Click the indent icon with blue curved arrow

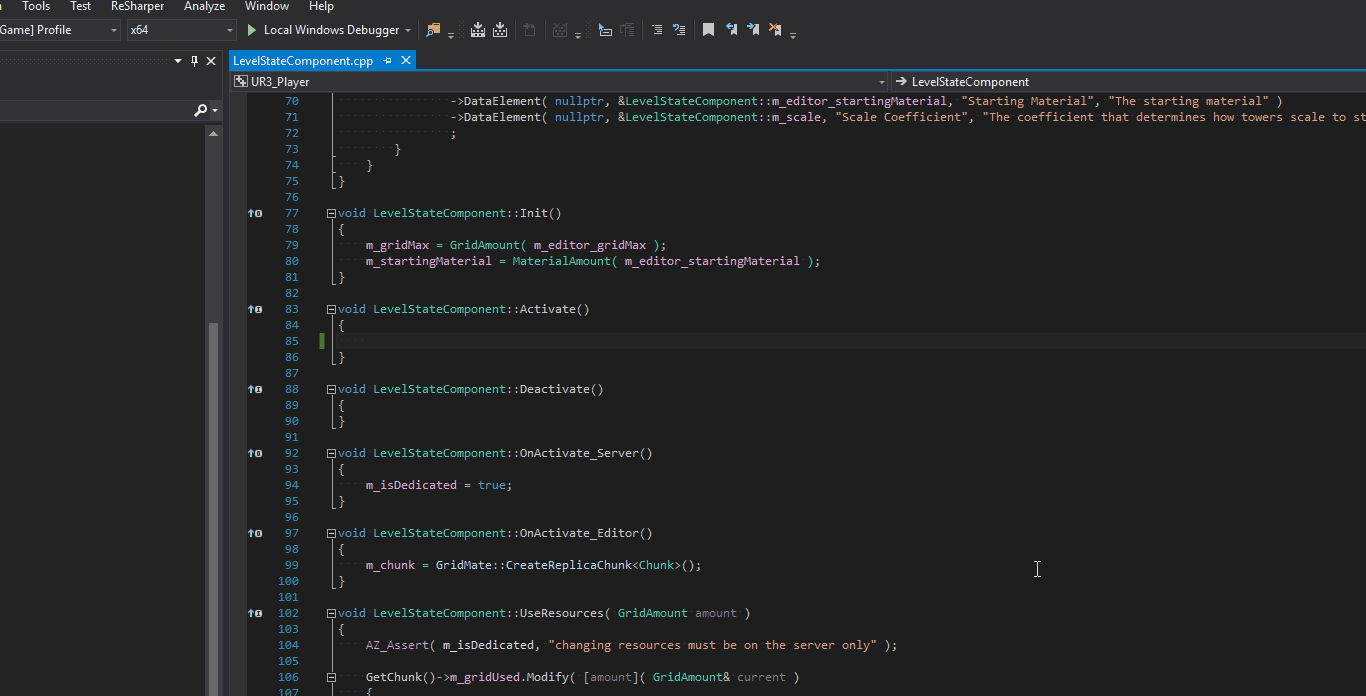point(679,30)
